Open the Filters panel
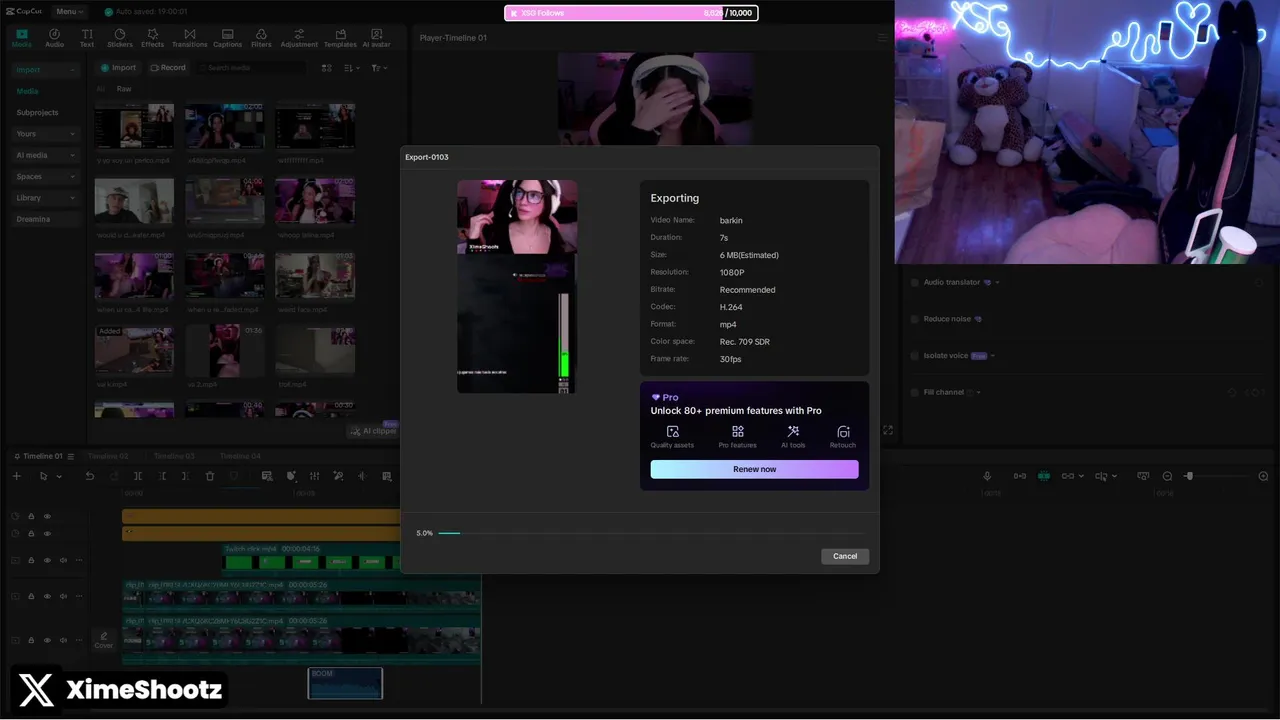The image size is (1280, 720). (x=261, y=38)
